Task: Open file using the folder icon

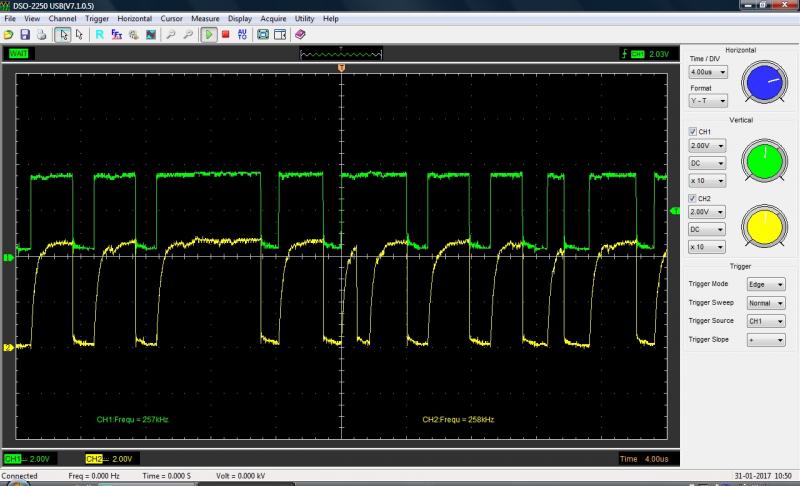Action: point(9,34)
